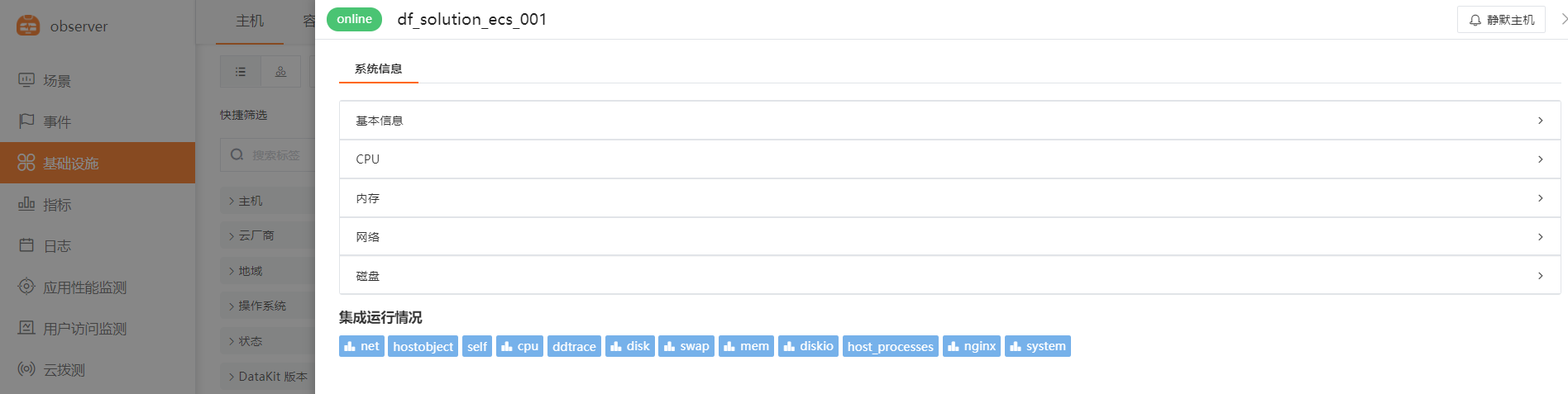Expand the CPU section
This screenshot has width=1568, height=394.
click(949, 159)
